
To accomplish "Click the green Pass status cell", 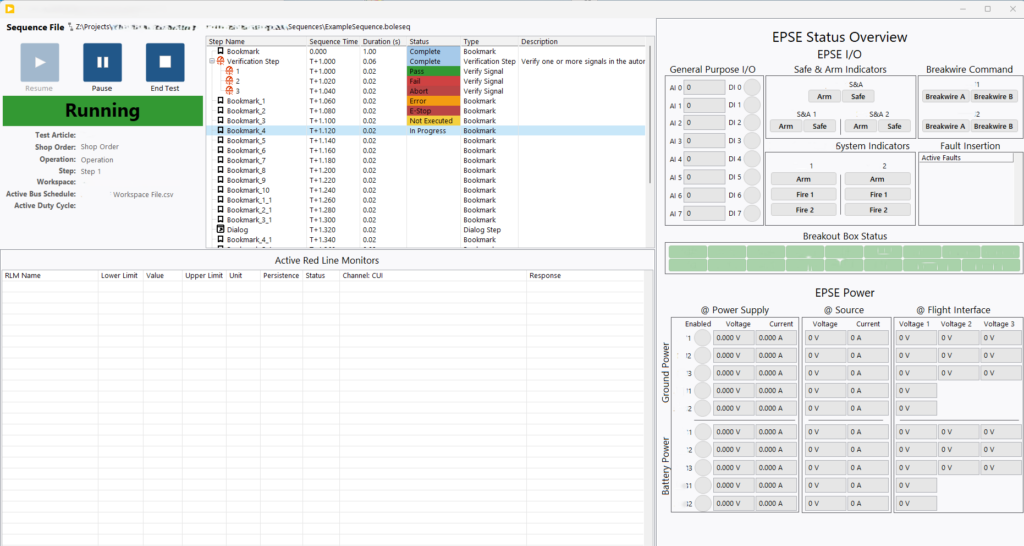I will [x=434, y=71].
